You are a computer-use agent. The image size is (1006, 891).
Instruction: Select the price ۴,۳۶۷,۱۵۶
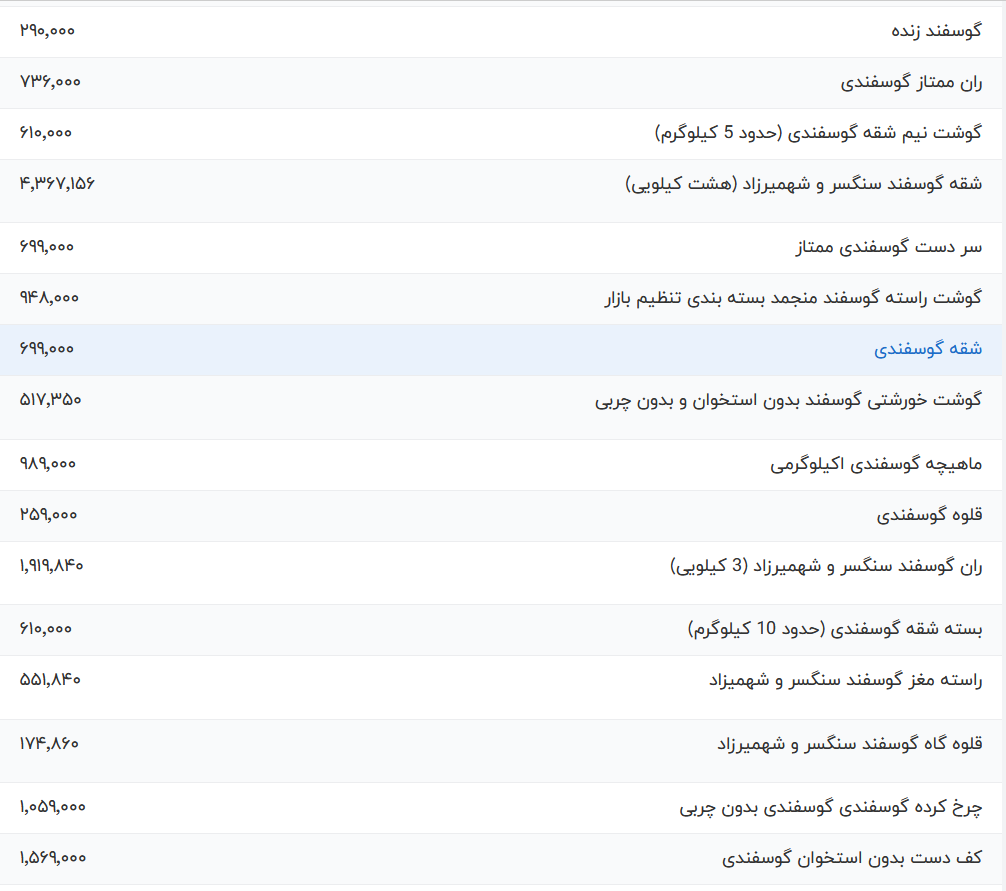pos(57,184)
